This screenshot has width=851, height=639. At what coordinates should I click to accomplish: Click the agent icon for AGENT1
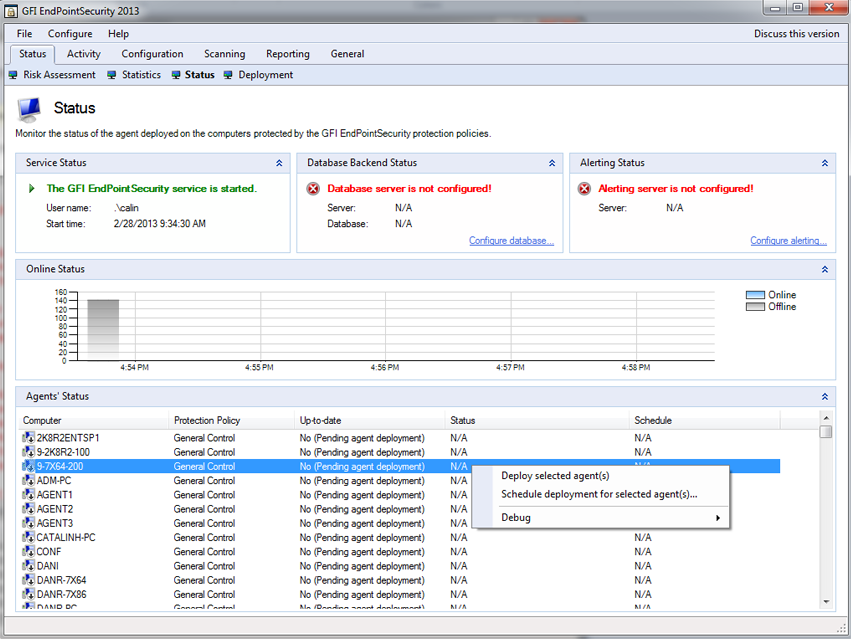coord(28,495)
